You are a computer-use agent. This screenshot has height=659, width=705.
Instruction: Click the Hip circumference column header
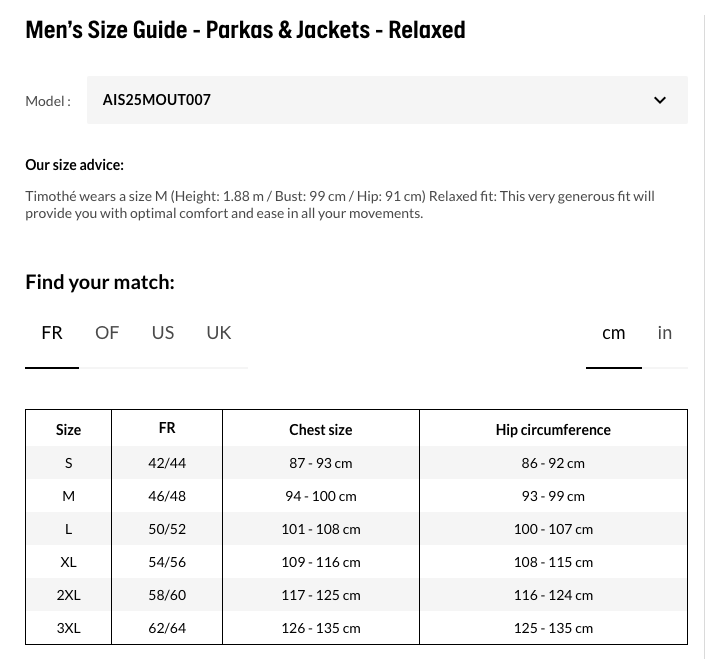coord(553,430)
